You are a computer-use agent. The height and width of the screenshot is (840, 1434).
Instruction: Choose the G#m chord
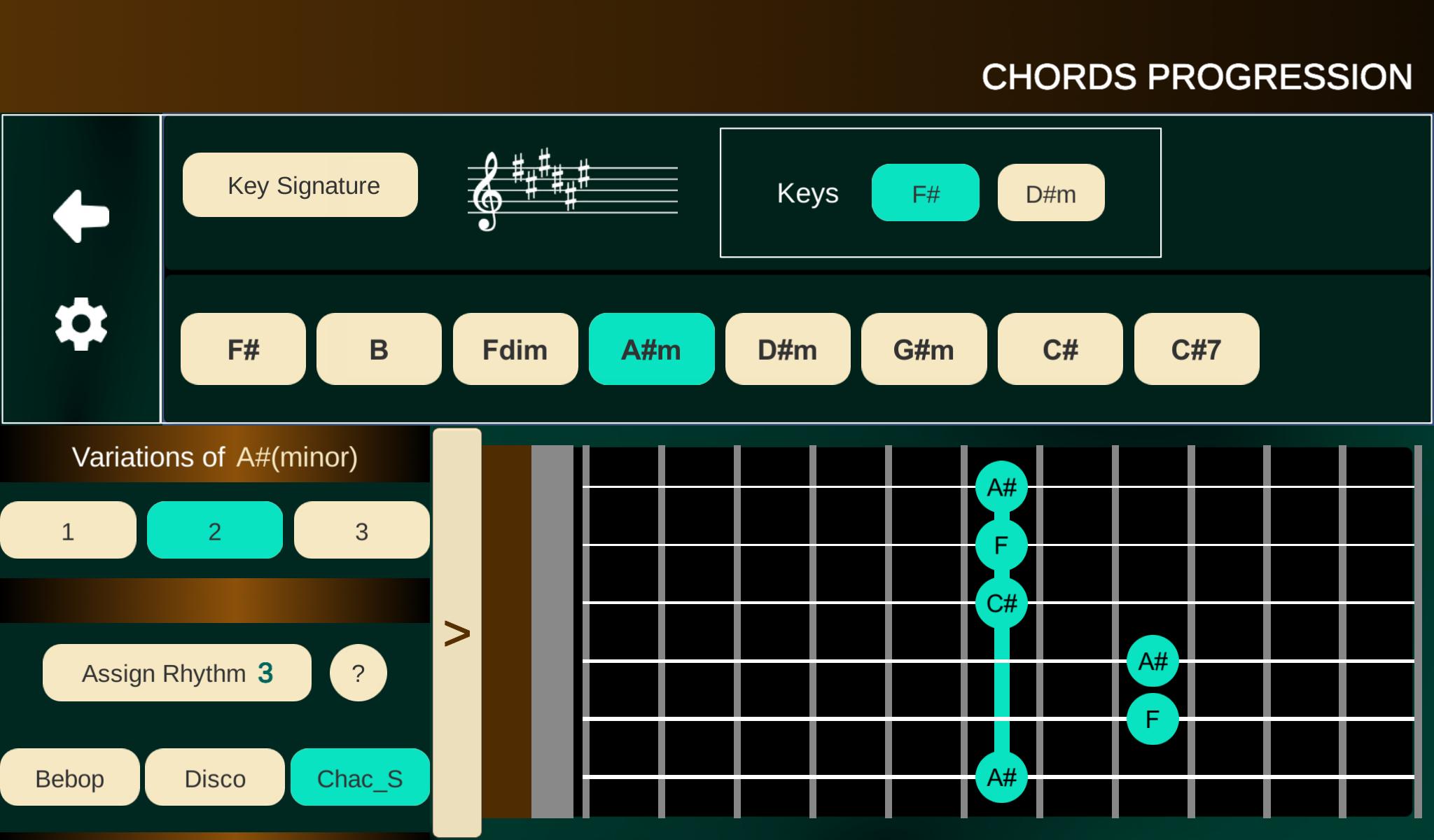[924, 349]
